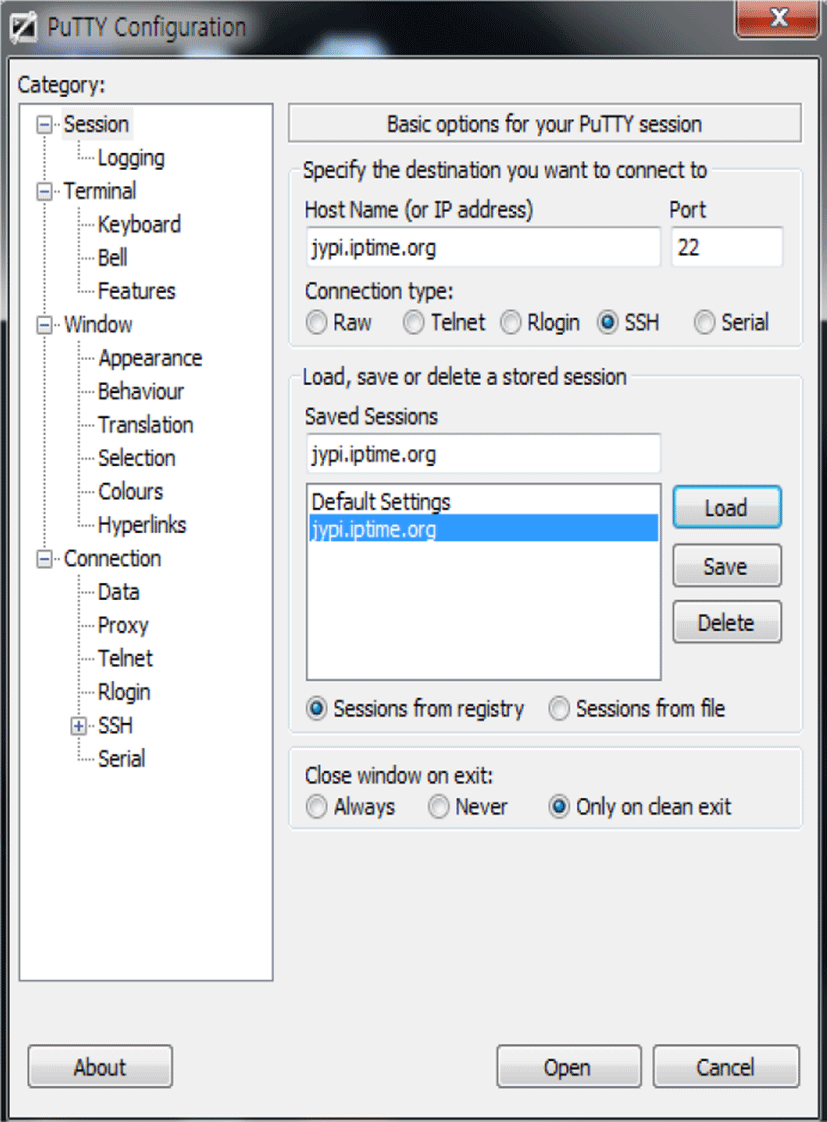Open Telnet settings in category tree
Screen dimensions: 827x1122
(x=126, y=659)
